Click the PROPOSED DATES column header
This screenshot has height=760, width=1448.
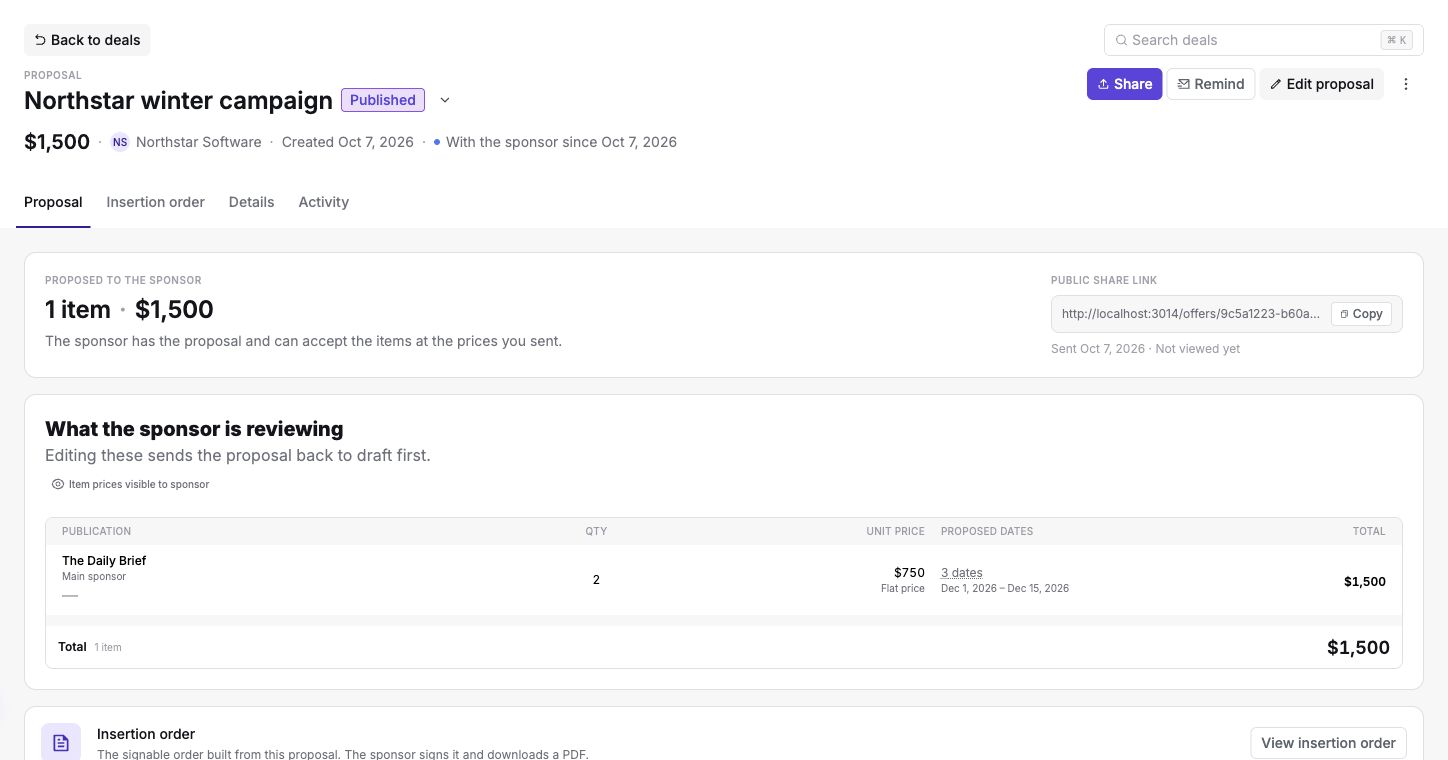987,531
